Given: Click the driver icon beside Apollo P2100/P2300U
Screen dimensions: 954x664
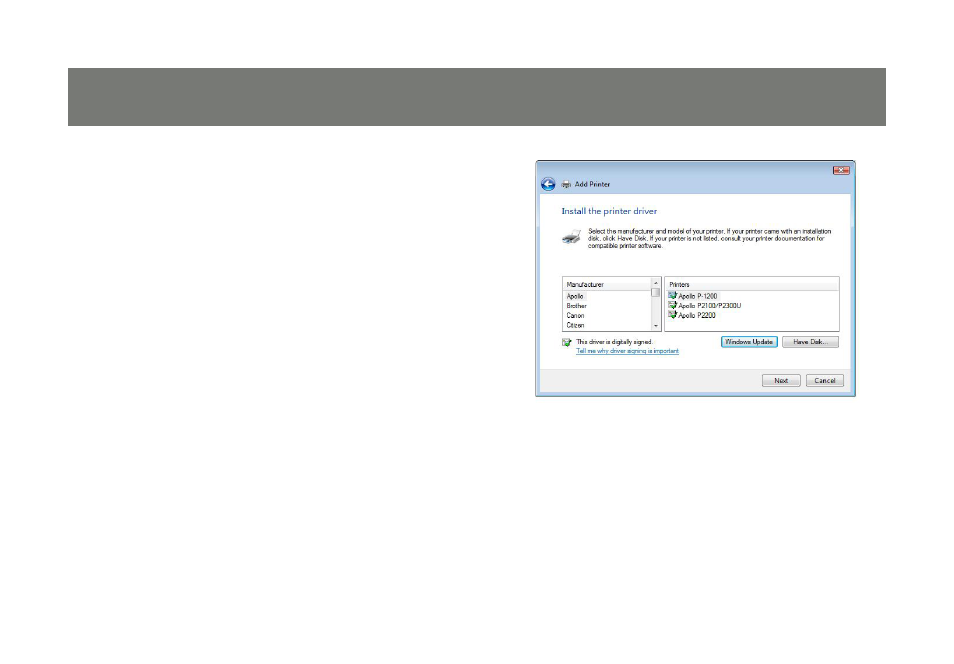Looking at the screenshot, I should [672, 306].
